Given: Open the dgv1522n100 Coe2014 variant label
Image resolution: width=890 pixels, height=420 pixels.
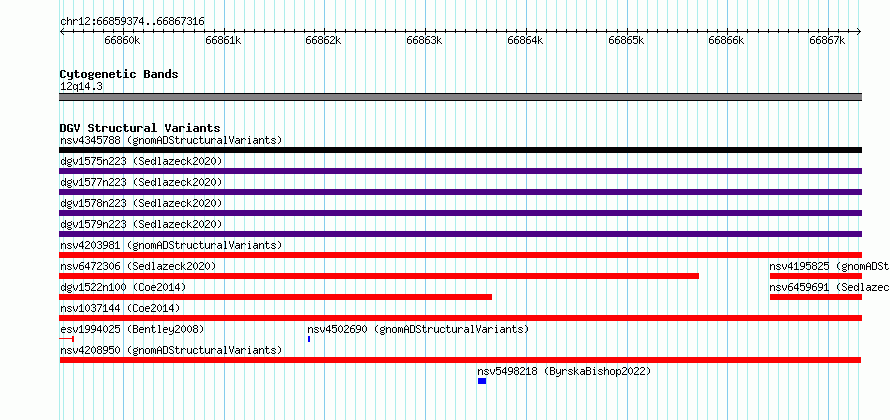Looking at the screenshot, I should coord(123,287).
